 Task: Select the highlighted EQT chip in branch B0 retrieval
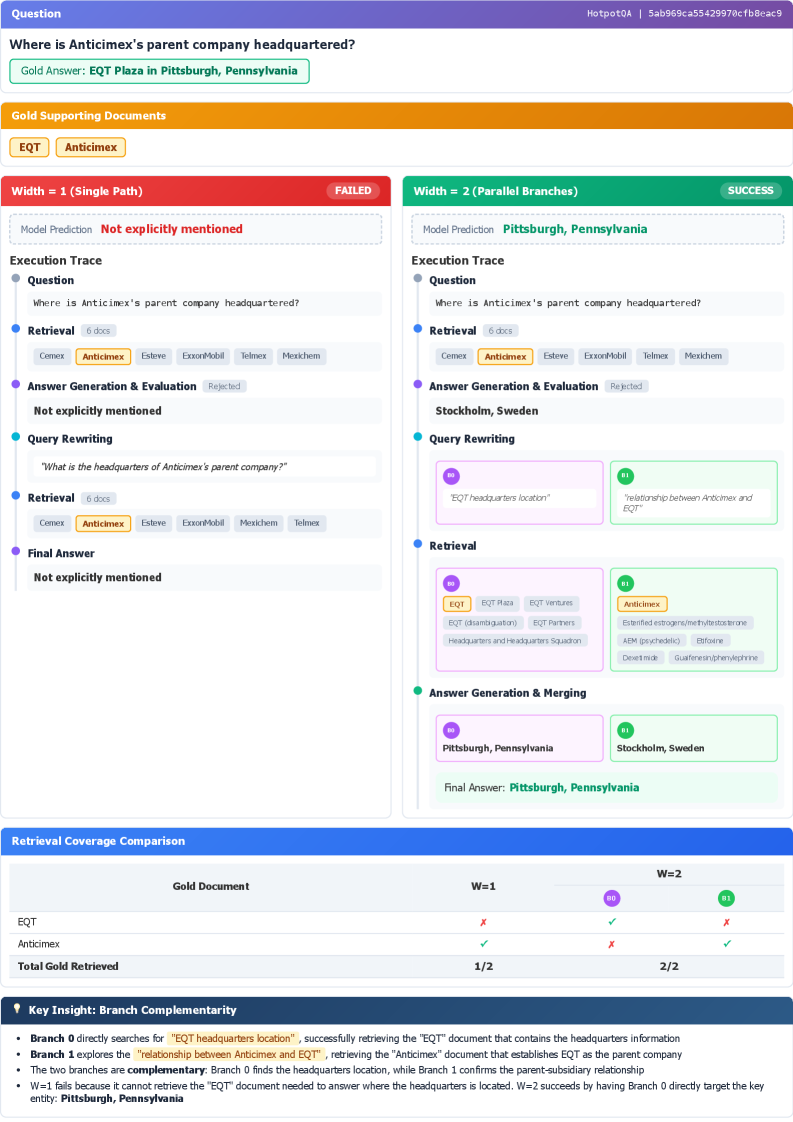click(x=457, y=604)
